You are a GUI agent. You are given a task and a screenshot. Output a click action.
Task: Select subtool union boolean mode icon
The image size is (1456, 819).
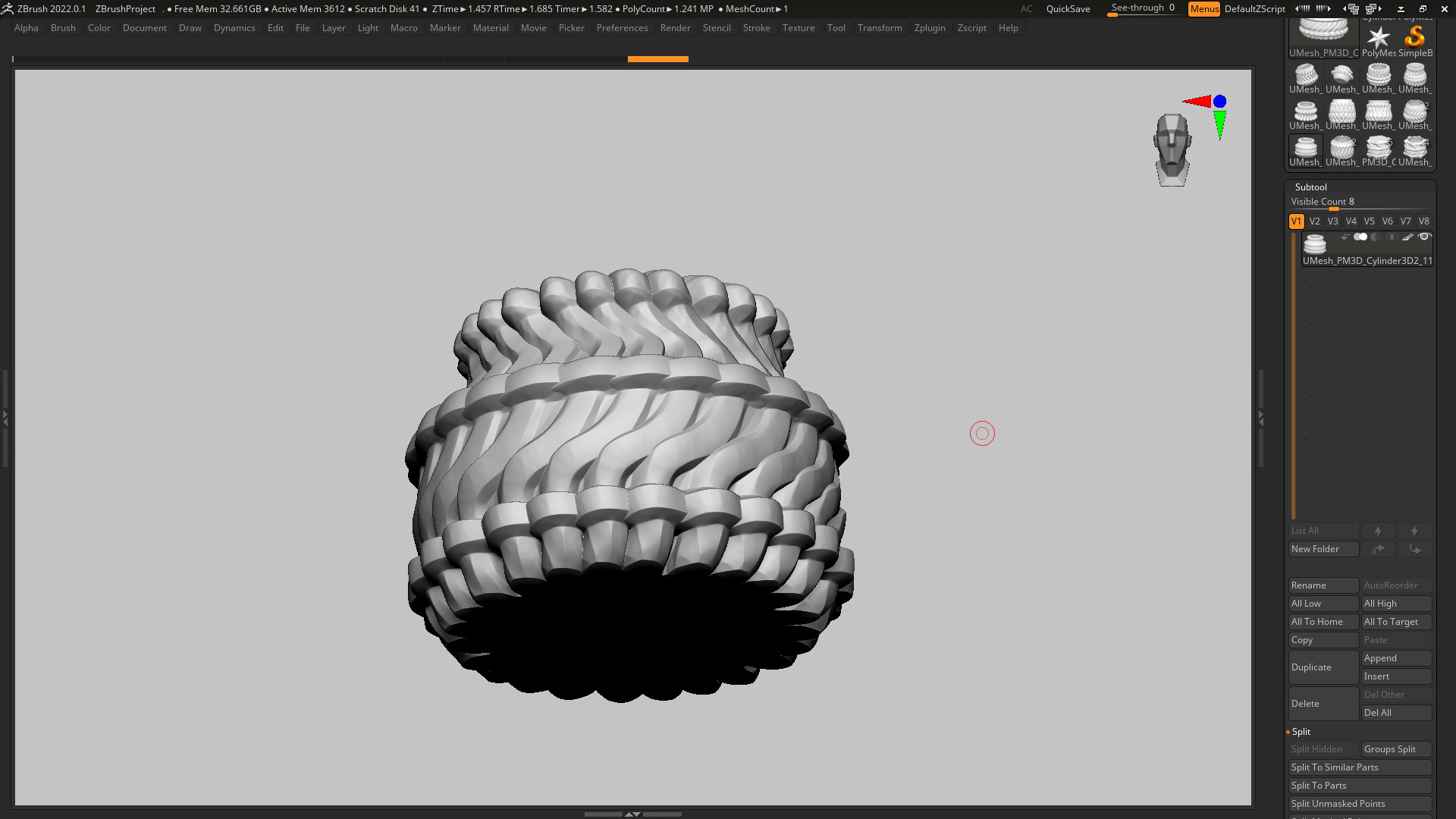click(1360, 237)
